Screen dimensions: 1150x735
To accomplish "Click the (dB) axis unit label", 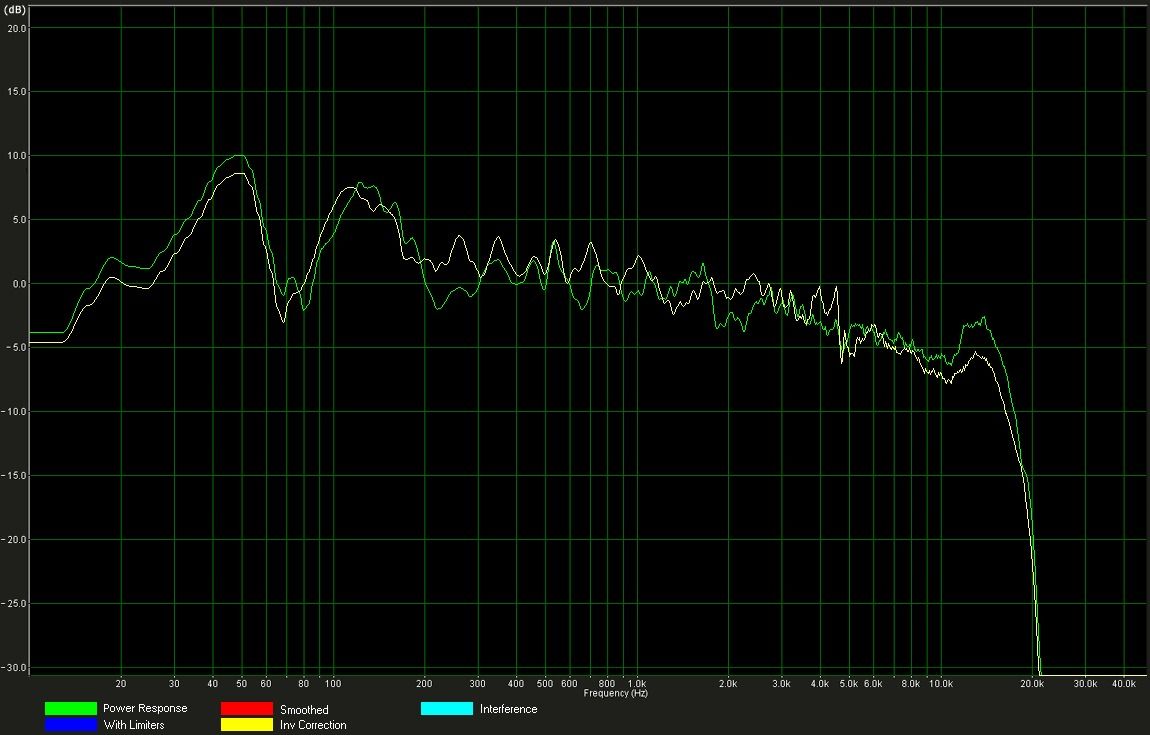I will 15,10.
